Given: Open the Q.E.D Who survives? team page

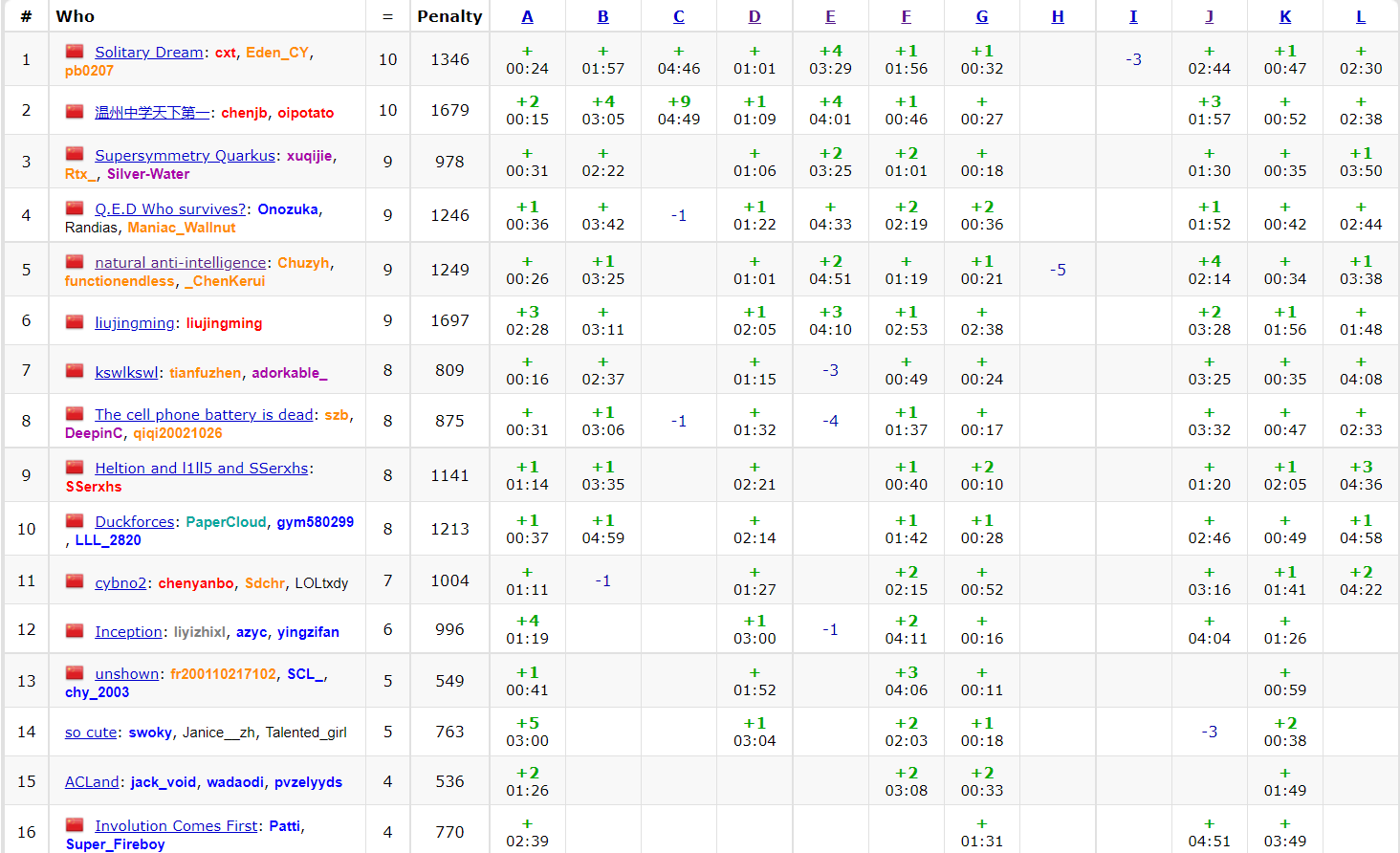Looking at the screenshot, I should (x=170, y=209).
